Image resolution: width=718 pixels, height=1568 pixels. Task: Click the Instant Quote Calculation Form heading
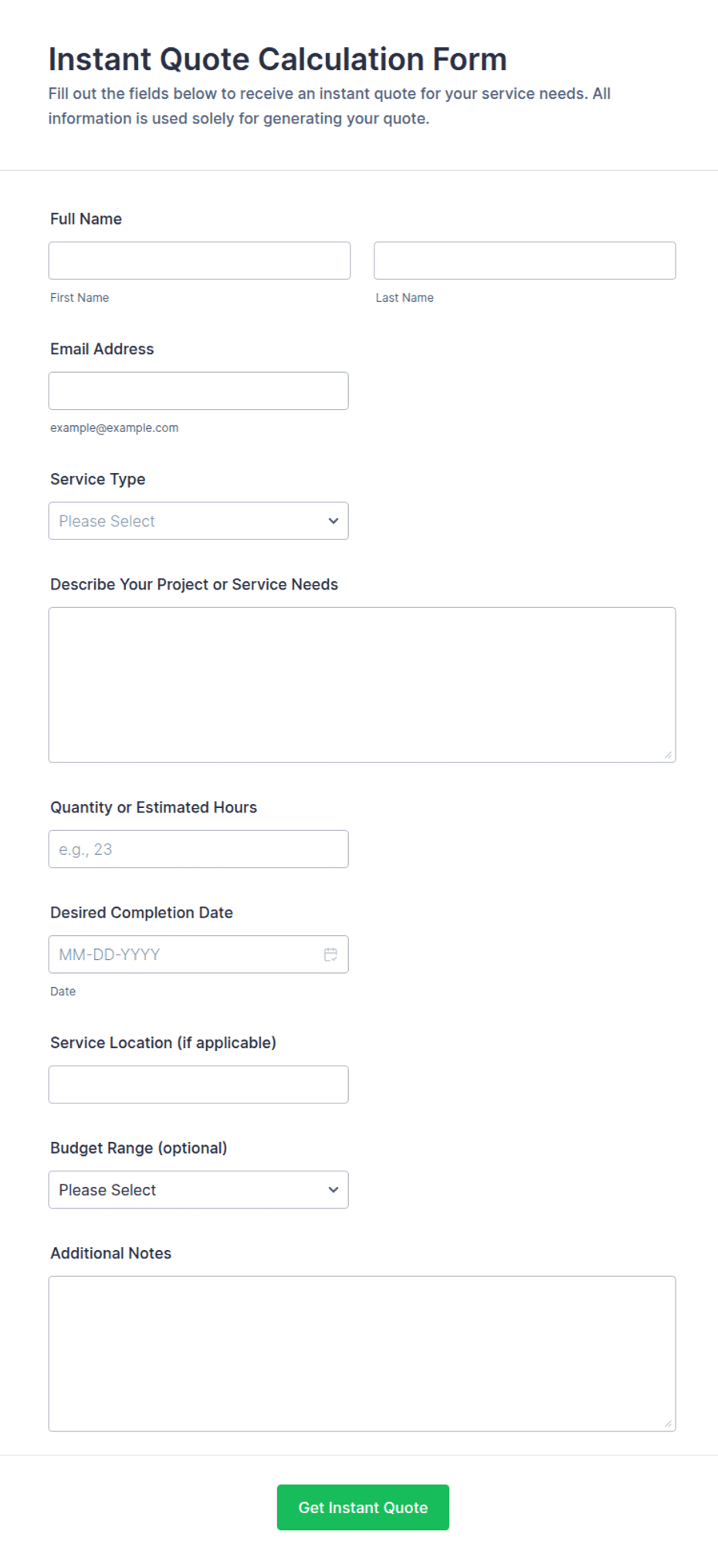(x=278, y=59)
